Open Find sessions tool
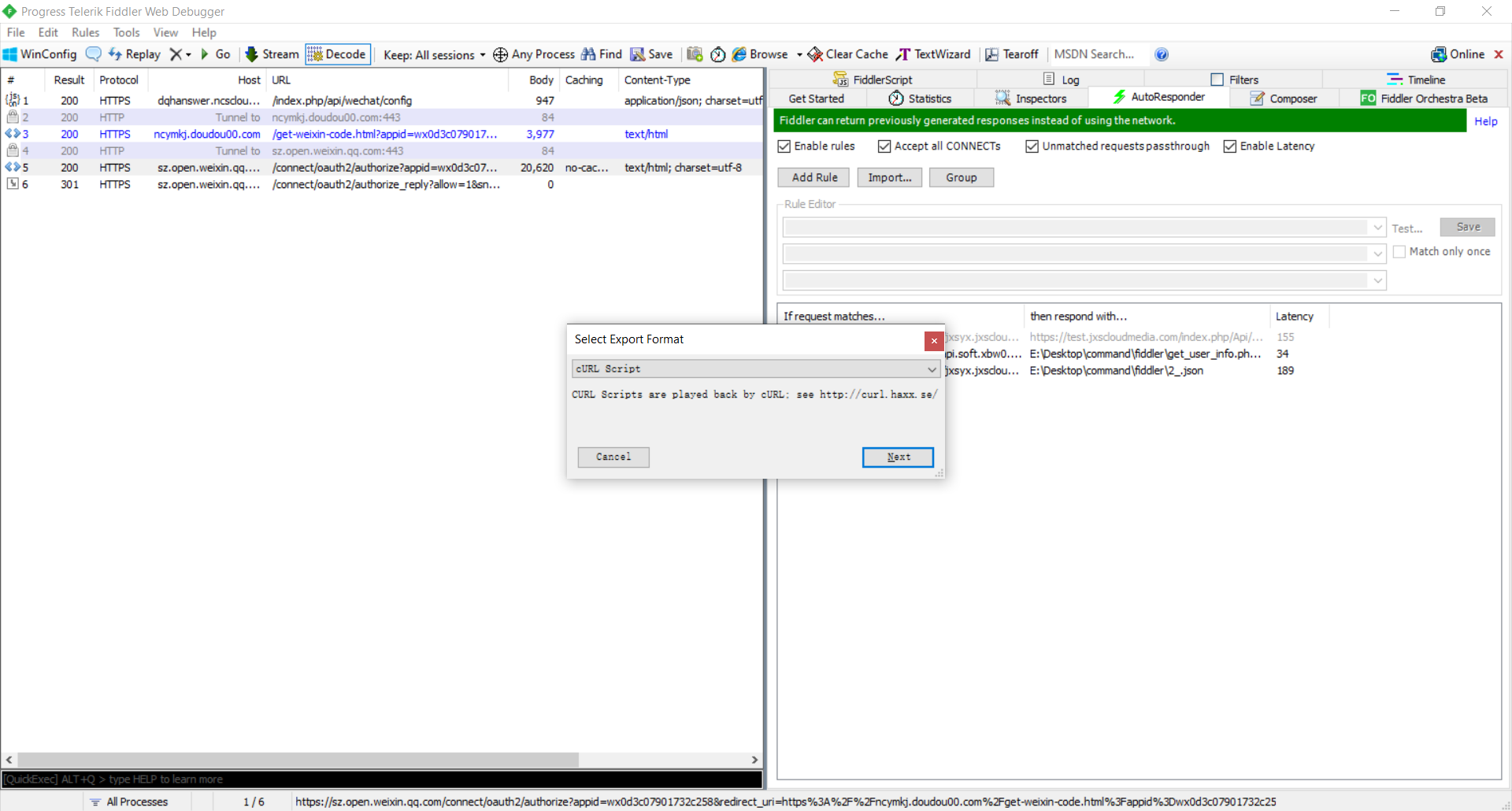1512x811 pixels. point(602,54)
